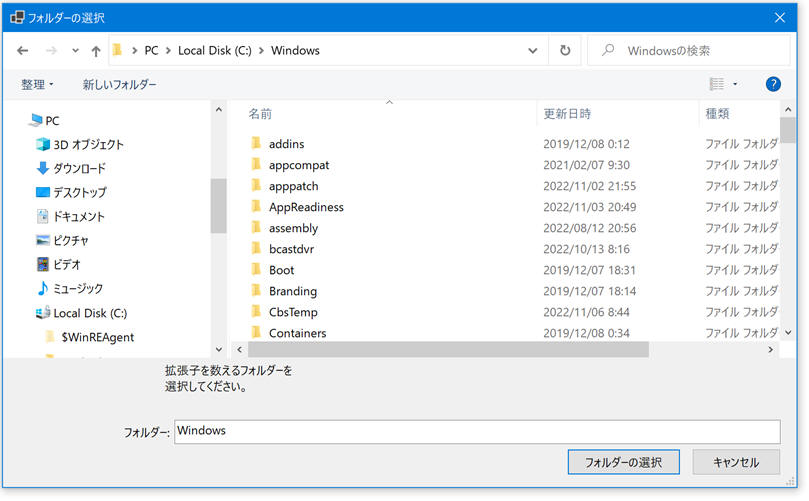Click folder icon beside Boot

click(x=256, y=269)
